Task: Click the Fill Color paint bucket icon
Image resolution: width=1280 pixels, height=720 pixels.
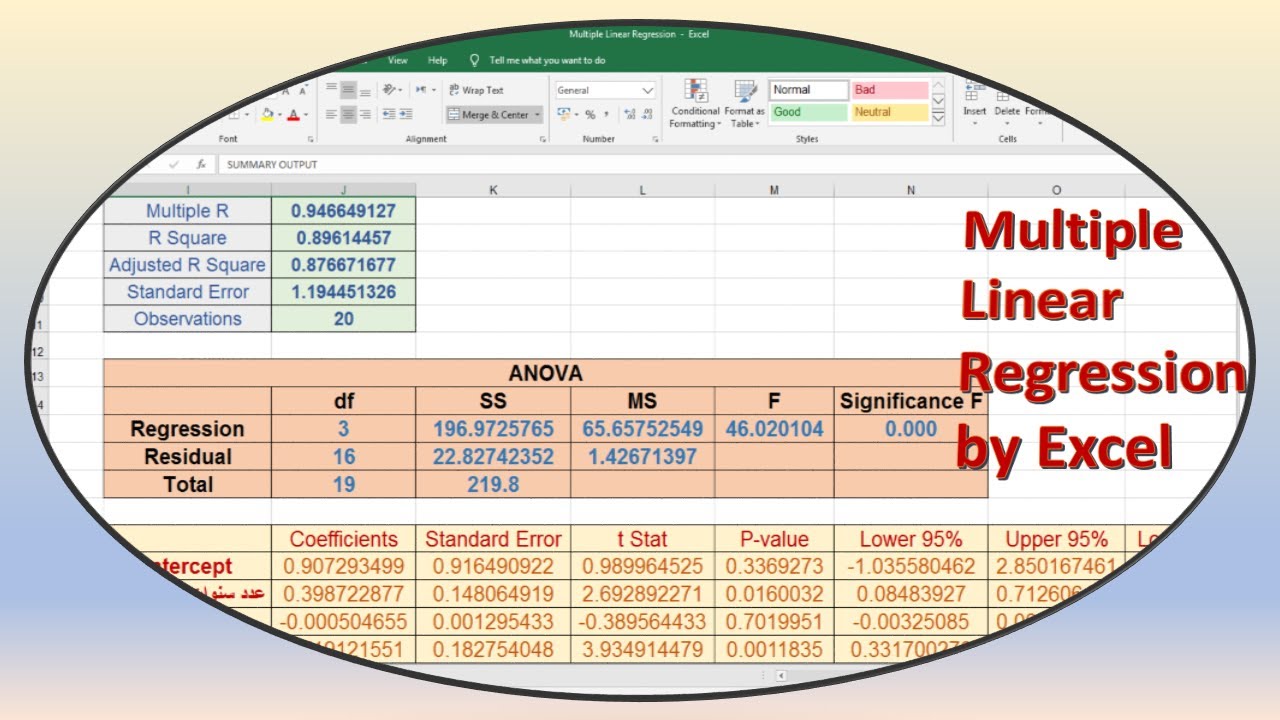Action: [268, 115]
